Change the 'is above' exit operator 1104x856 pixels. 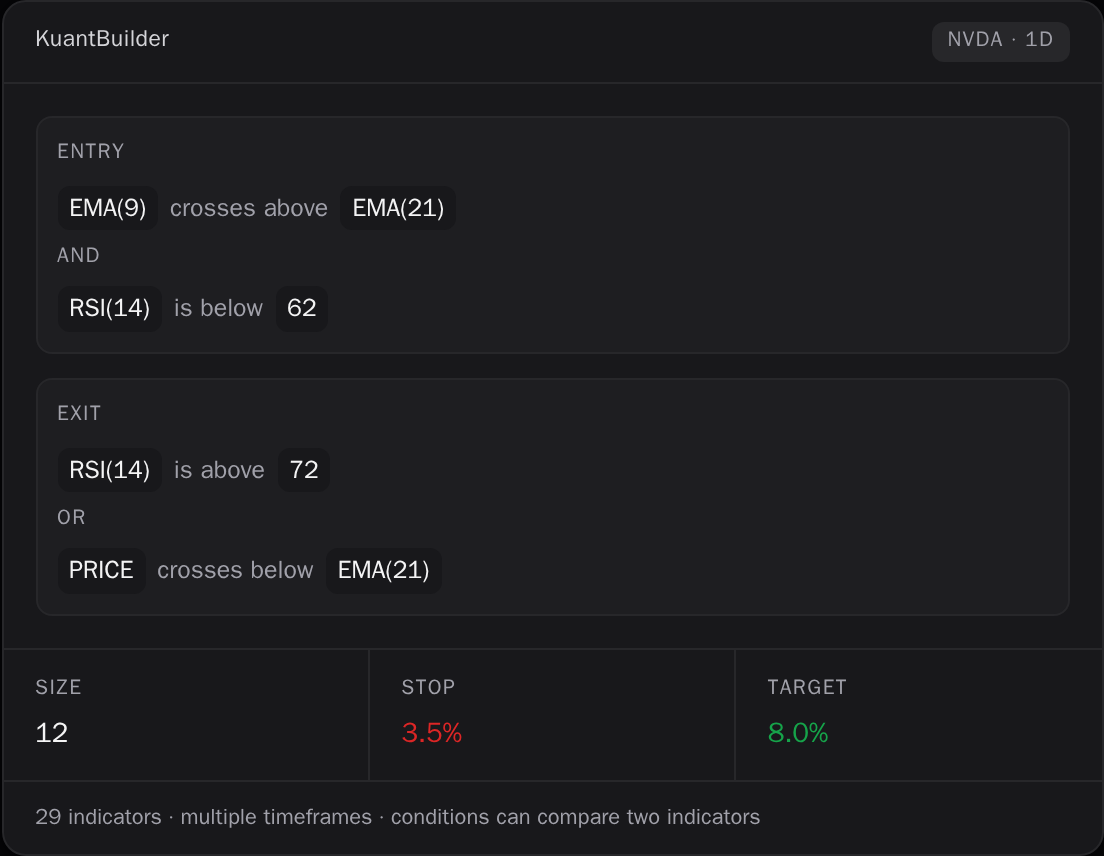pyautogui.click(x=219, y=470)
